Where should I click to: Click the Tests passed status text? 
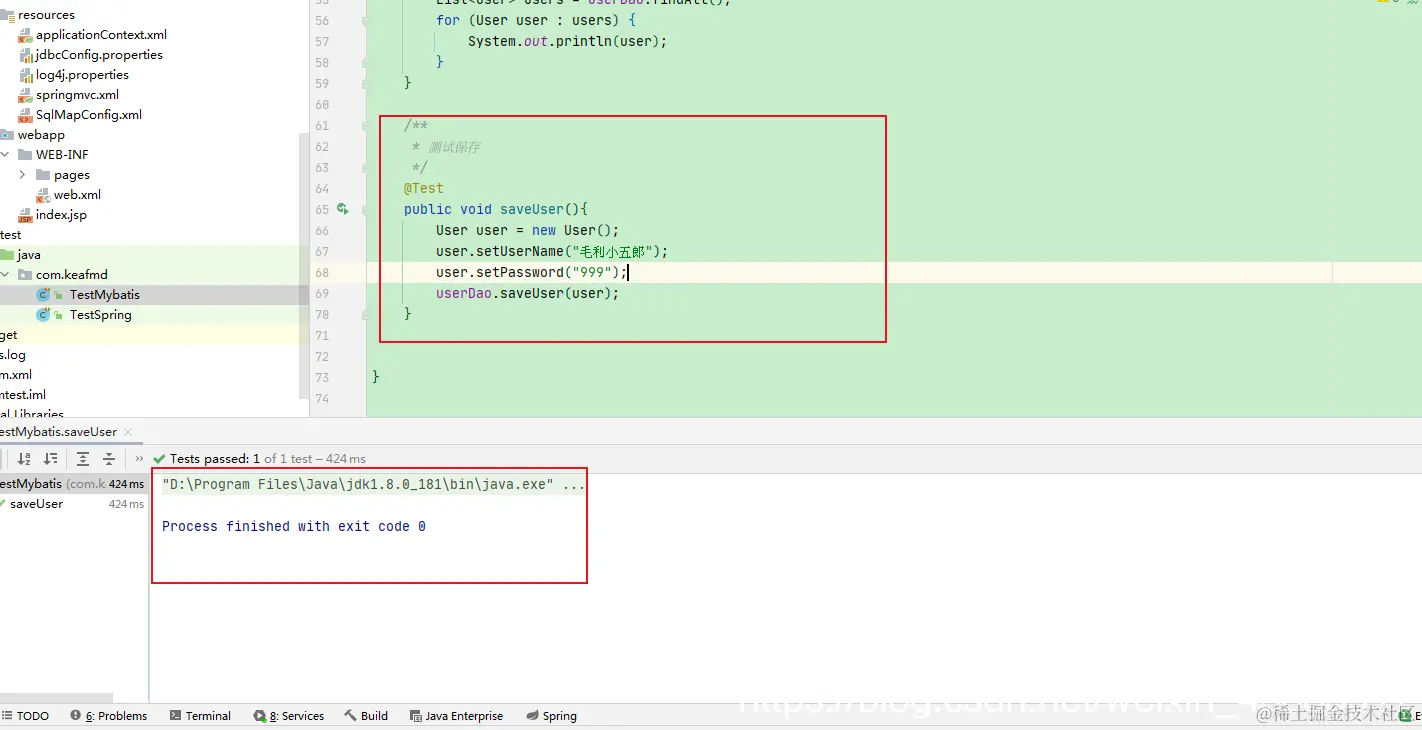click(x=268, y=459)
